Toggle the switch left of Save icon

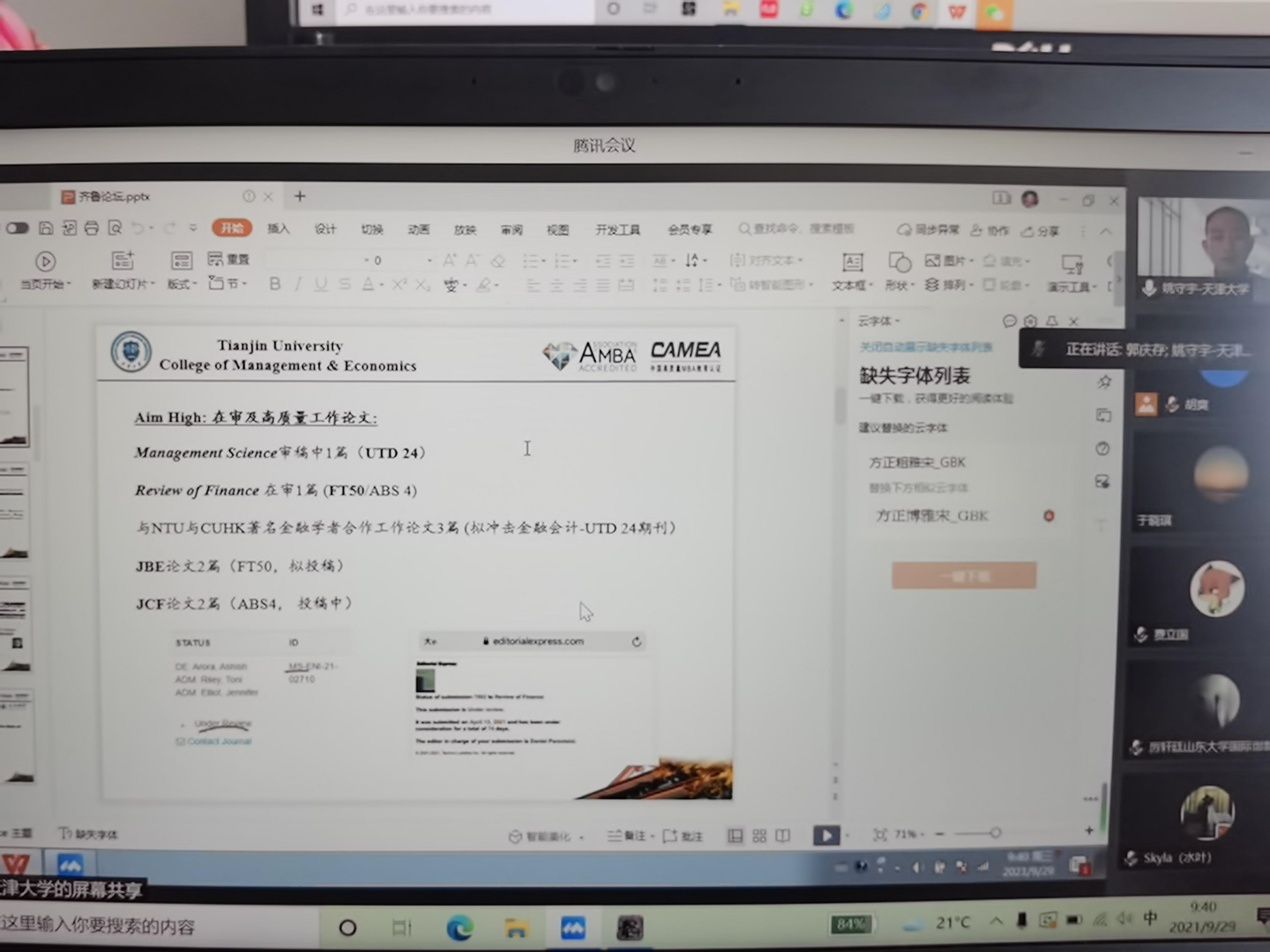click(x=17, y=228)
